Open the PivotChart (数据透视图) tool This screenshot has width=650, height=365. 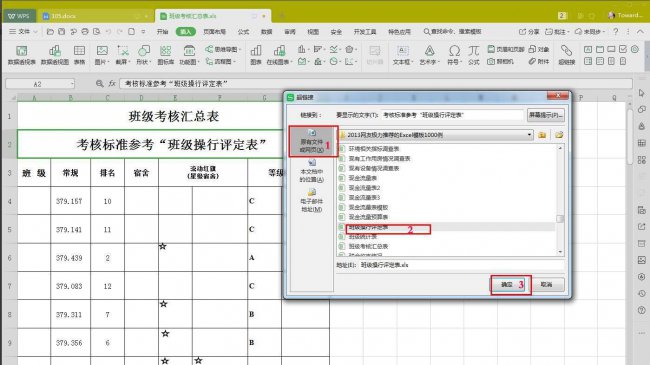55,55
